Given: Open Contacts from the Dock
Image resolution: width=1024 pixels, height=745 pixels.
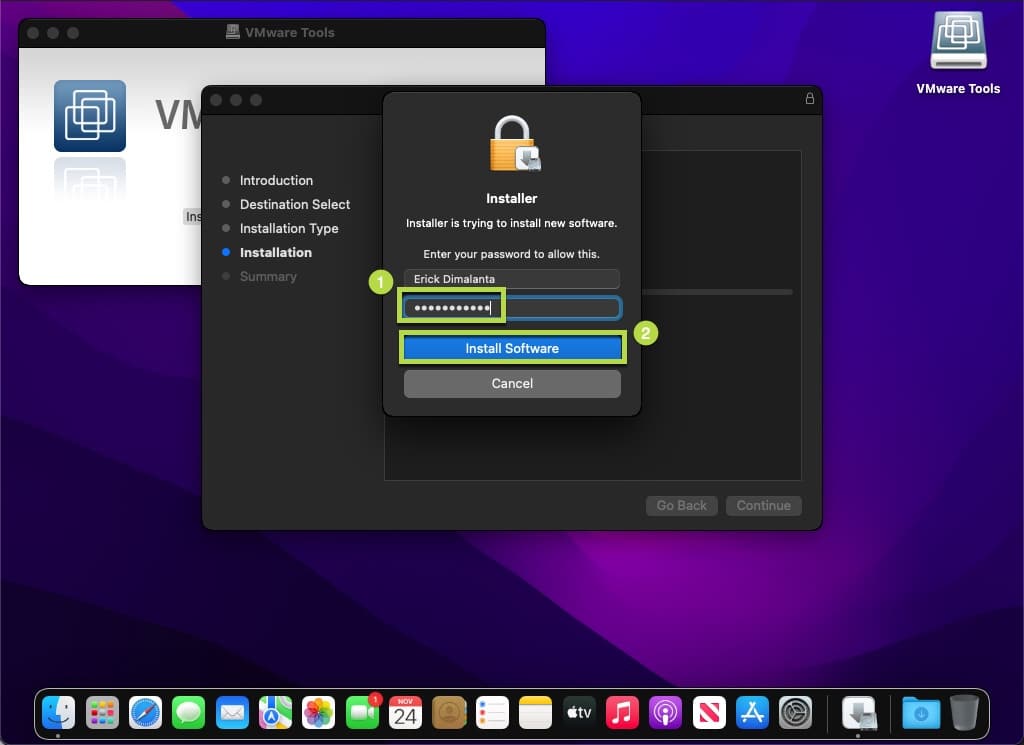Looking at the screenshot, I should (449, 712).
